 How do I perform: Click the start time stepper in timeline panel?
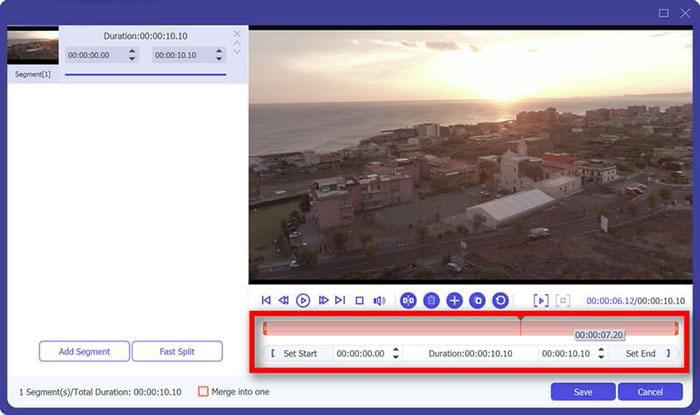395,353
